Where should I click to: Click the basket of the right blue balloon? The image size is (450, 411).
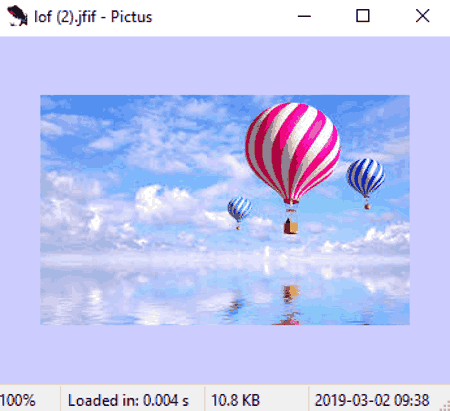point(367,206)
